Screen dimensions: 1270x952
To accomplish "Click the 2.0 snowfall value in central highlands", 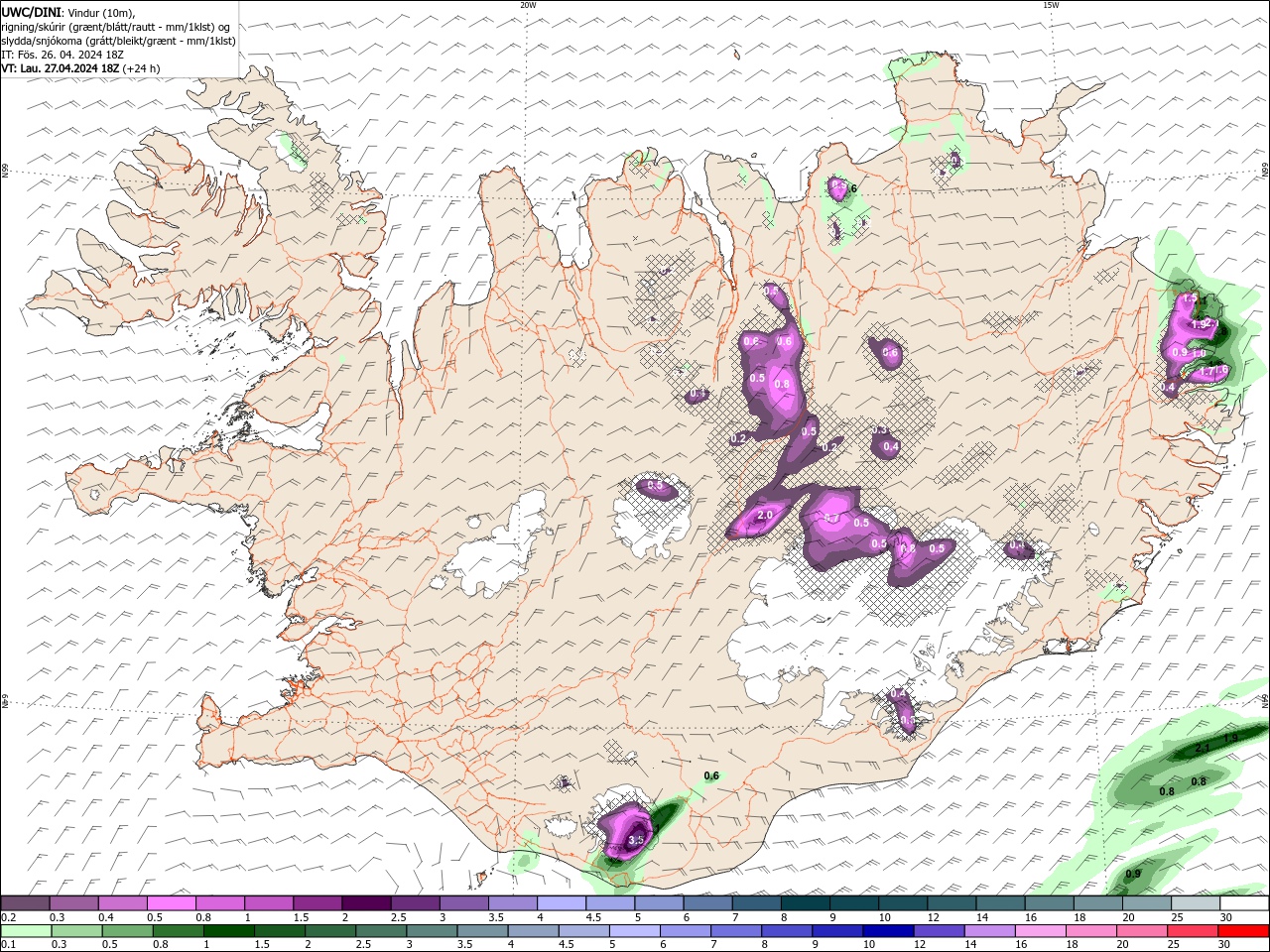I will (765, 516).
